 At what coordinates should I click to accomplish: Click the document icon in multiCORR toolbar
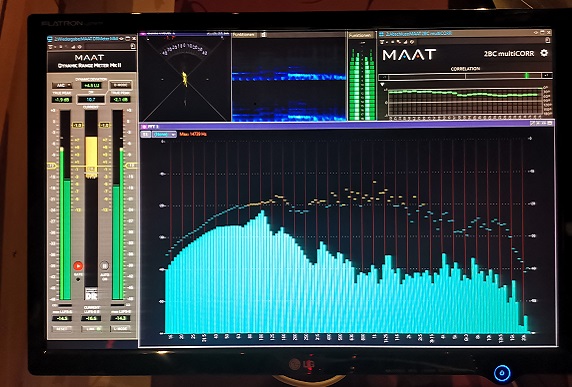[548, 40]
